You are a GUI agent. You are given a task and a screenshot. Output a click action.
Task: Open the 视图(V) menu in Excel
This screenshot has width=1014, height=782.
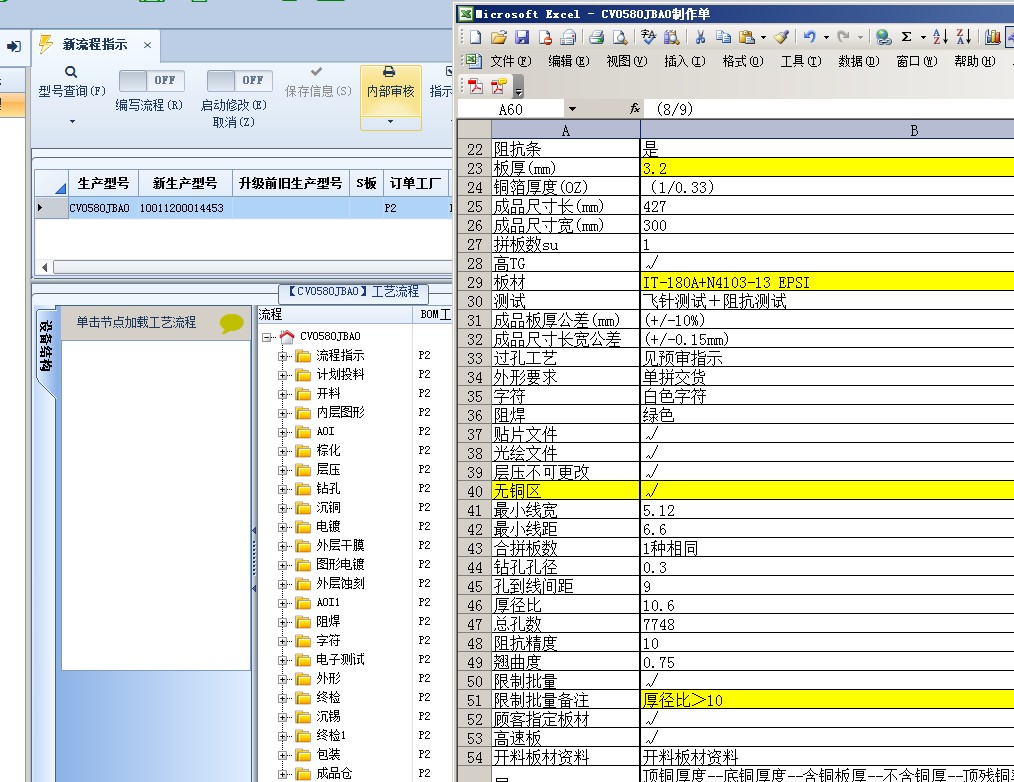coord(626,61)
